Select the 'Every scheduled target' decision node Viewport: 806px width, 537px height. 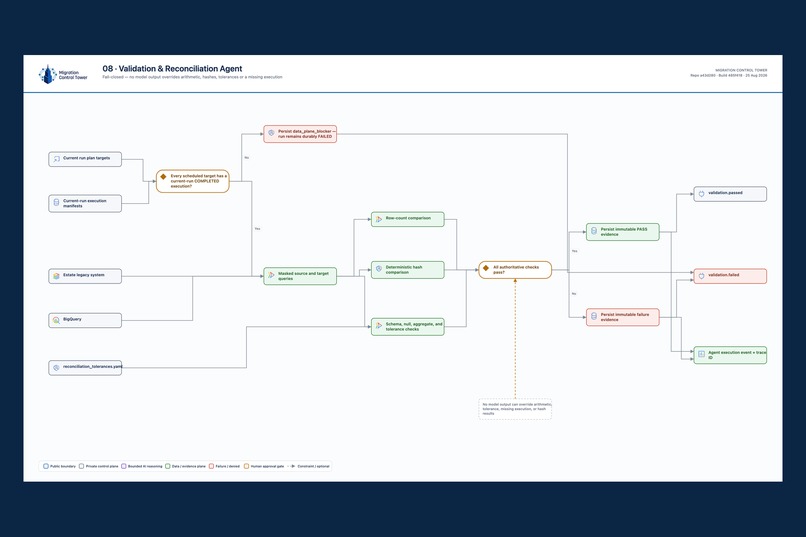click(193, 181)
